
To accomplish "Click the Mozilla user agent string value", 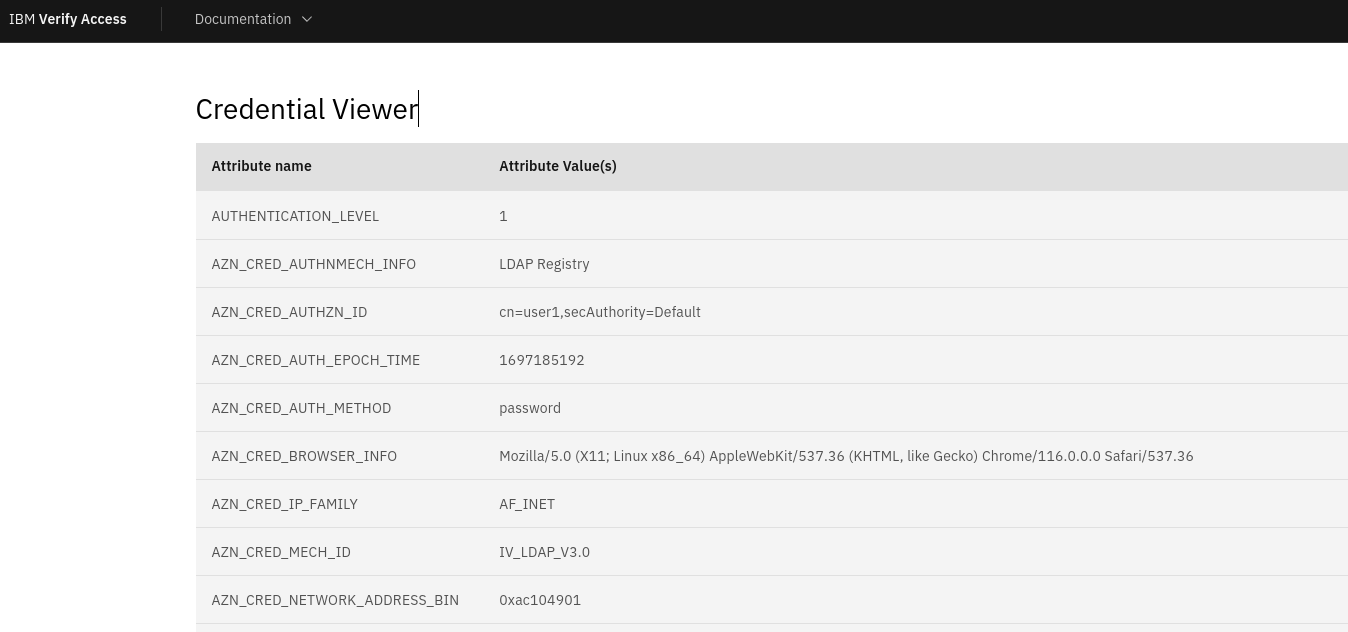I will [x=845, y=456].
